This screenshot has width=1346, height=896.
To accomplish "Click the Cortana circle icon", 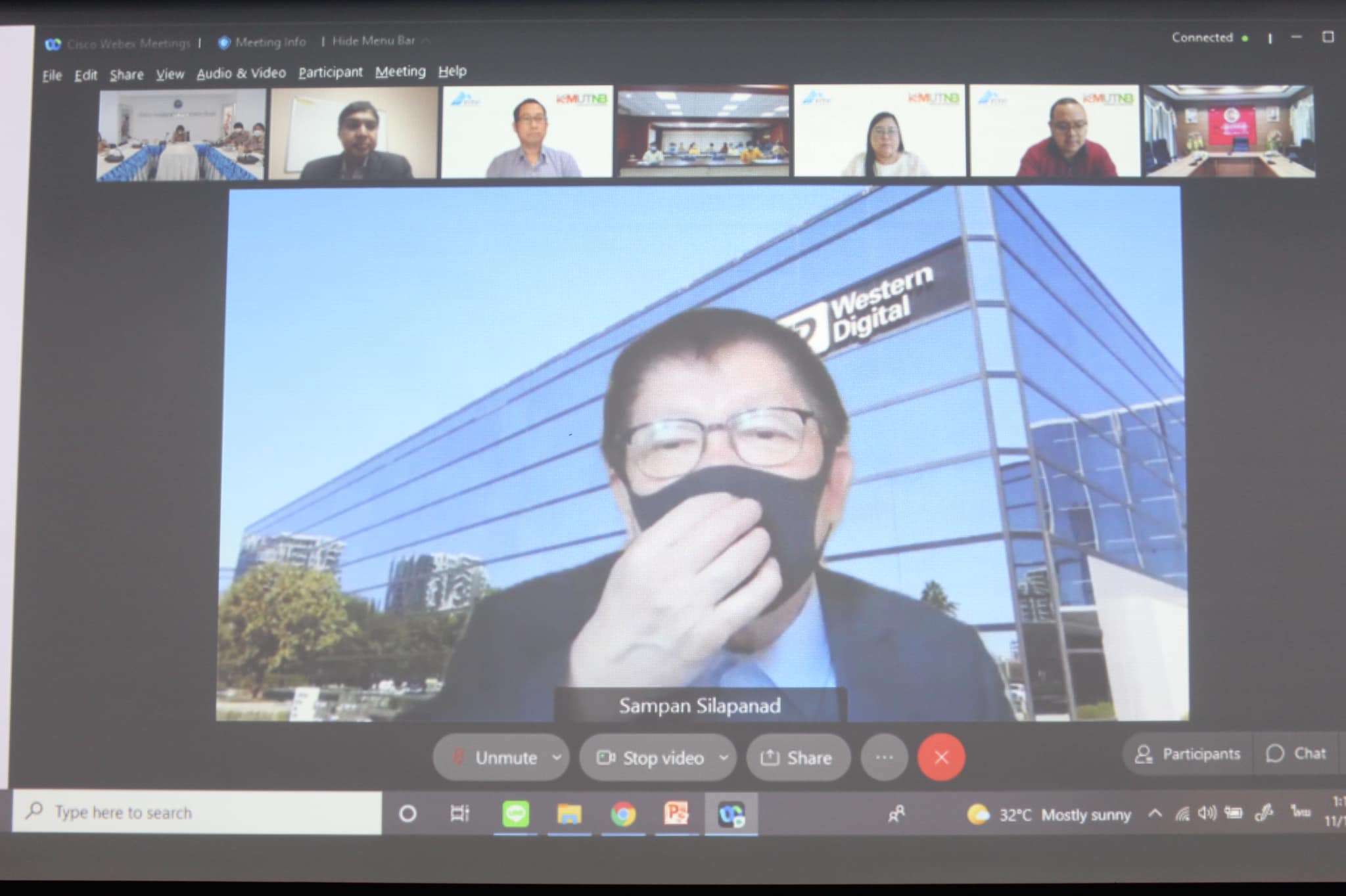I will click(407, 814).
